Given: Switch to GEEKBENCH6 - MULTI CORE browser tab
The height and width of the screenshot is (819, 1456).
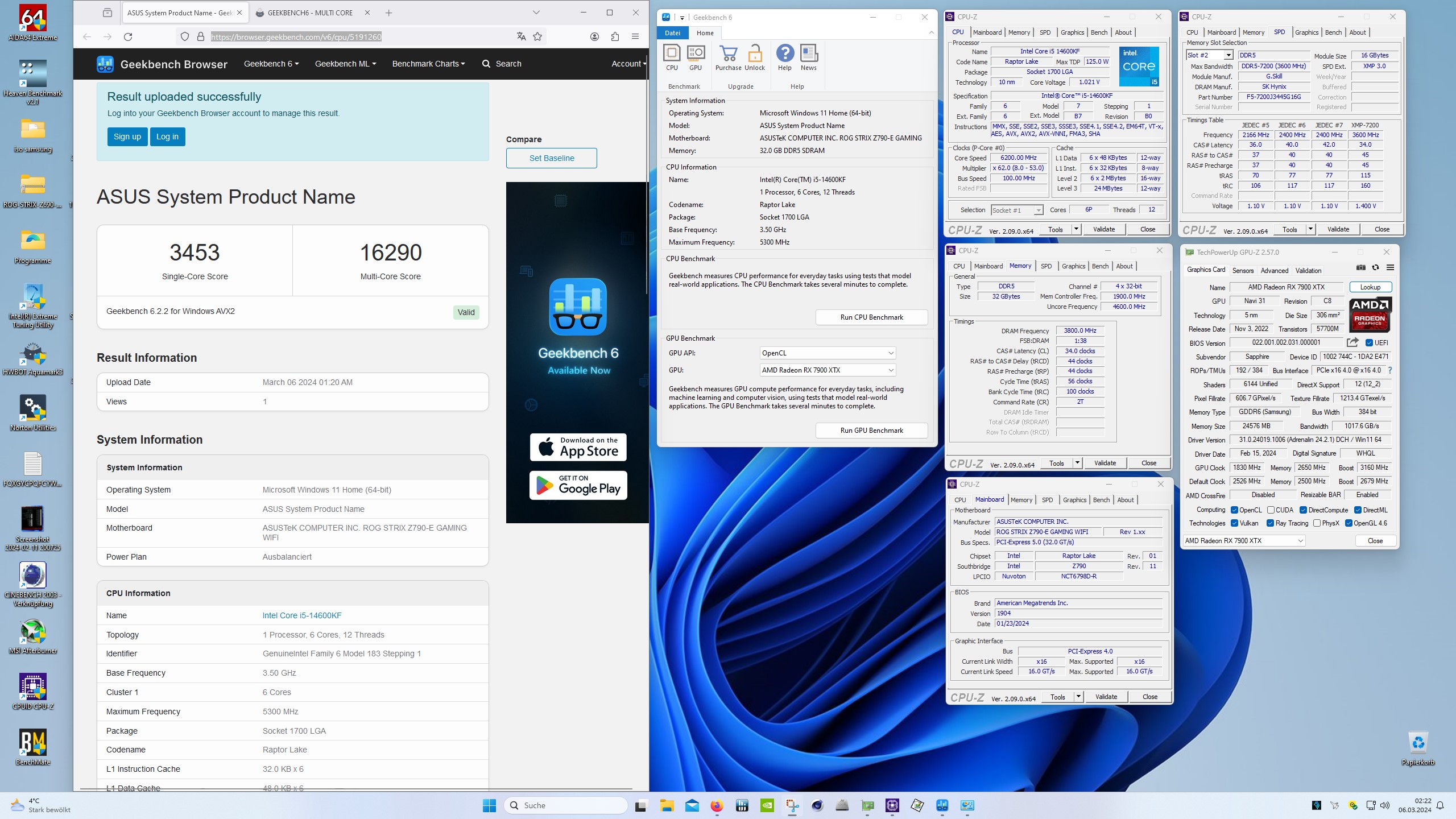Looking at the screenshot, I should click(310, 13).
